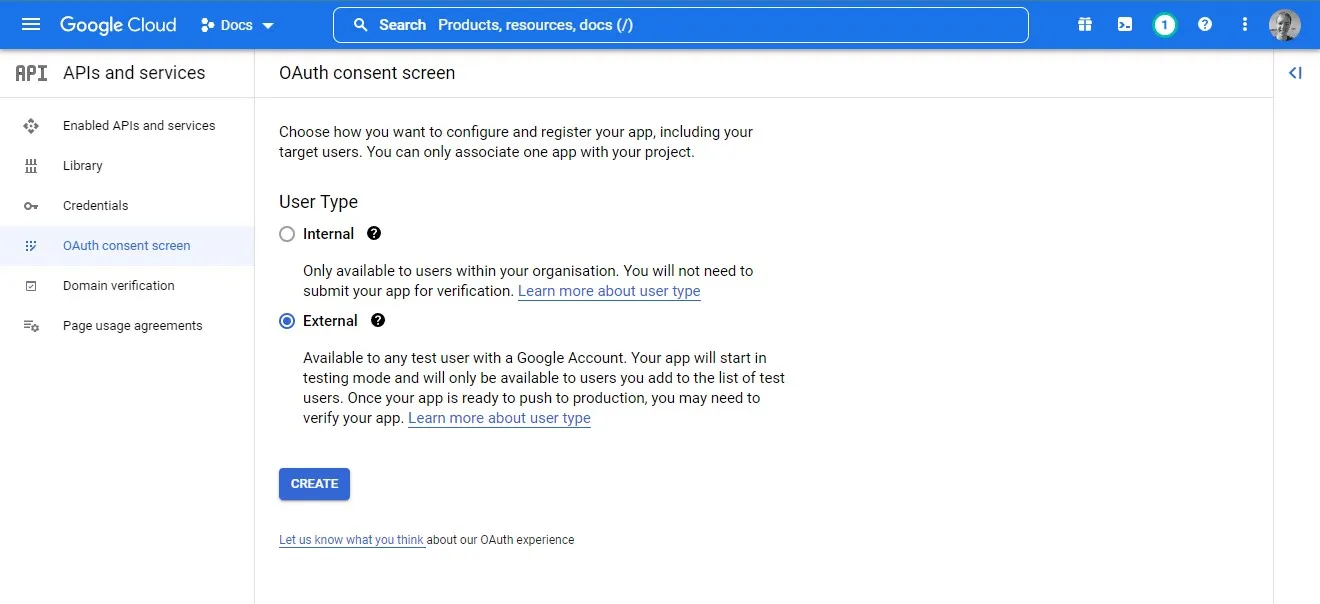
Task: Collapse the panel with the chevron arrow
Action: click(1295, 72)
